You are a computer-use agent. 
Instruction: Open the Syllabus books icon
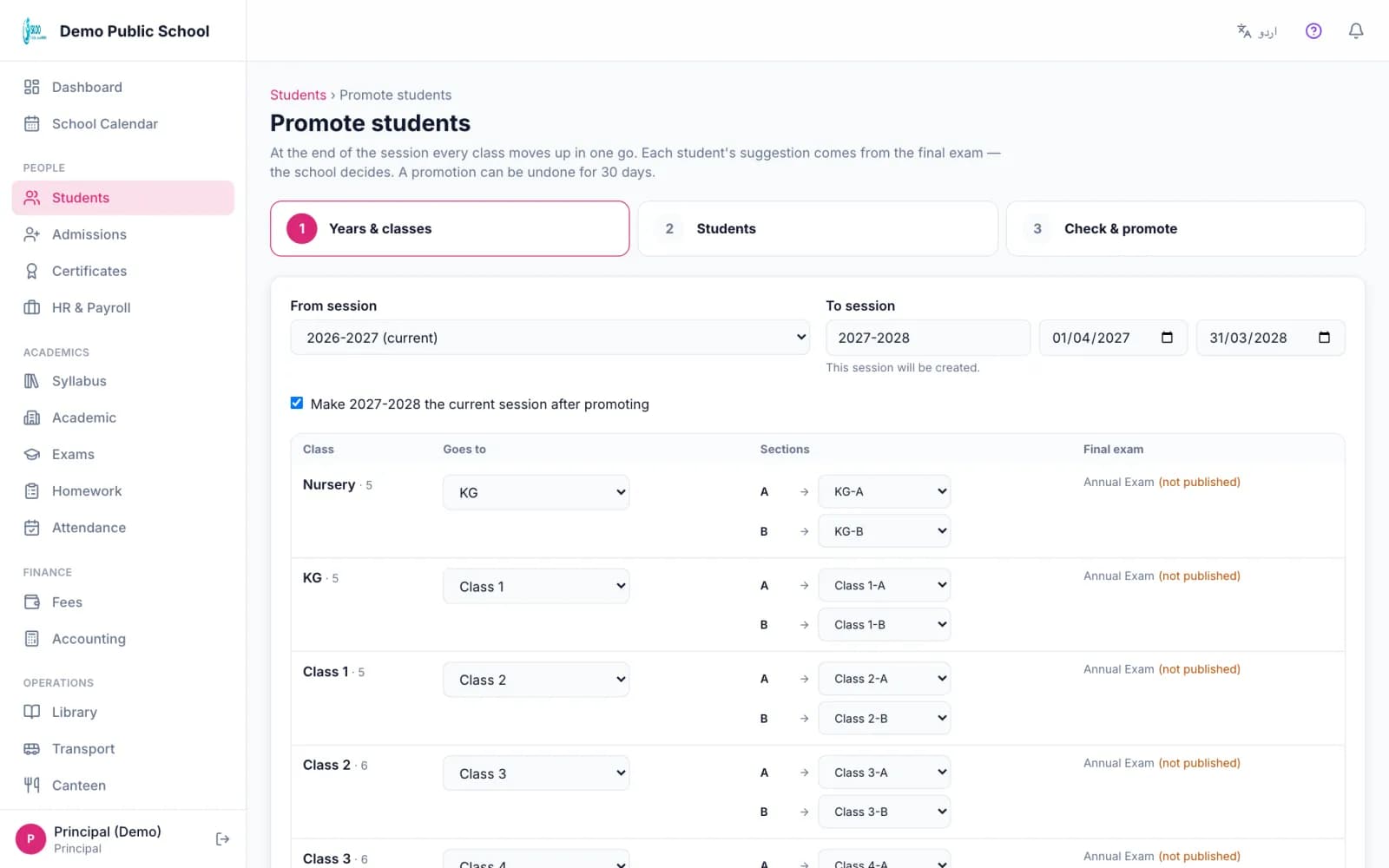coord(32,381)
